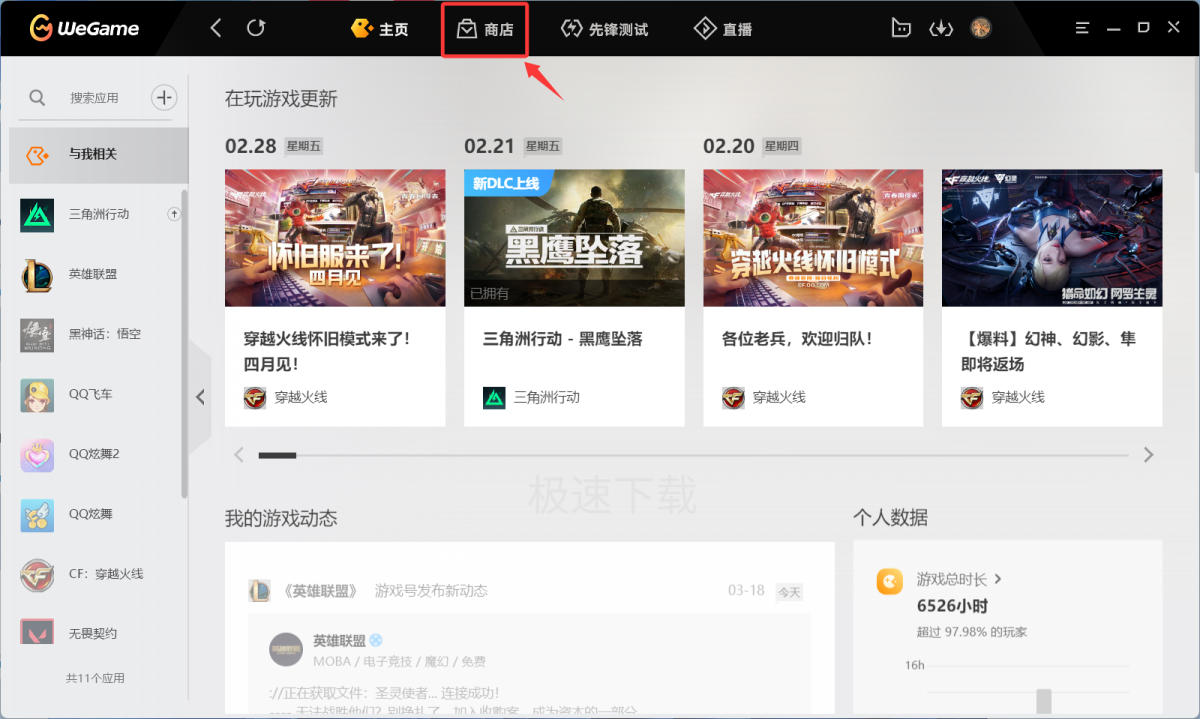Viewport: 1200px width, 719px height.
Task: Click the League of Legends icon in feed header
Action: 259,590
